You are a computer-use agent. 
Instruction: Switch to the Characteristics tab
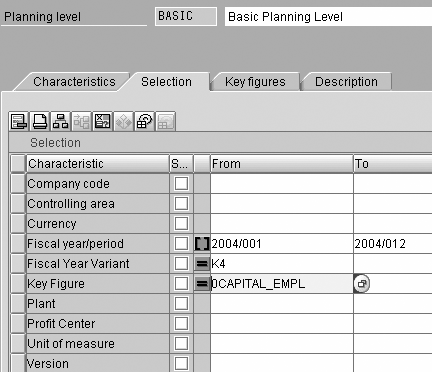(x=74, y=82)
